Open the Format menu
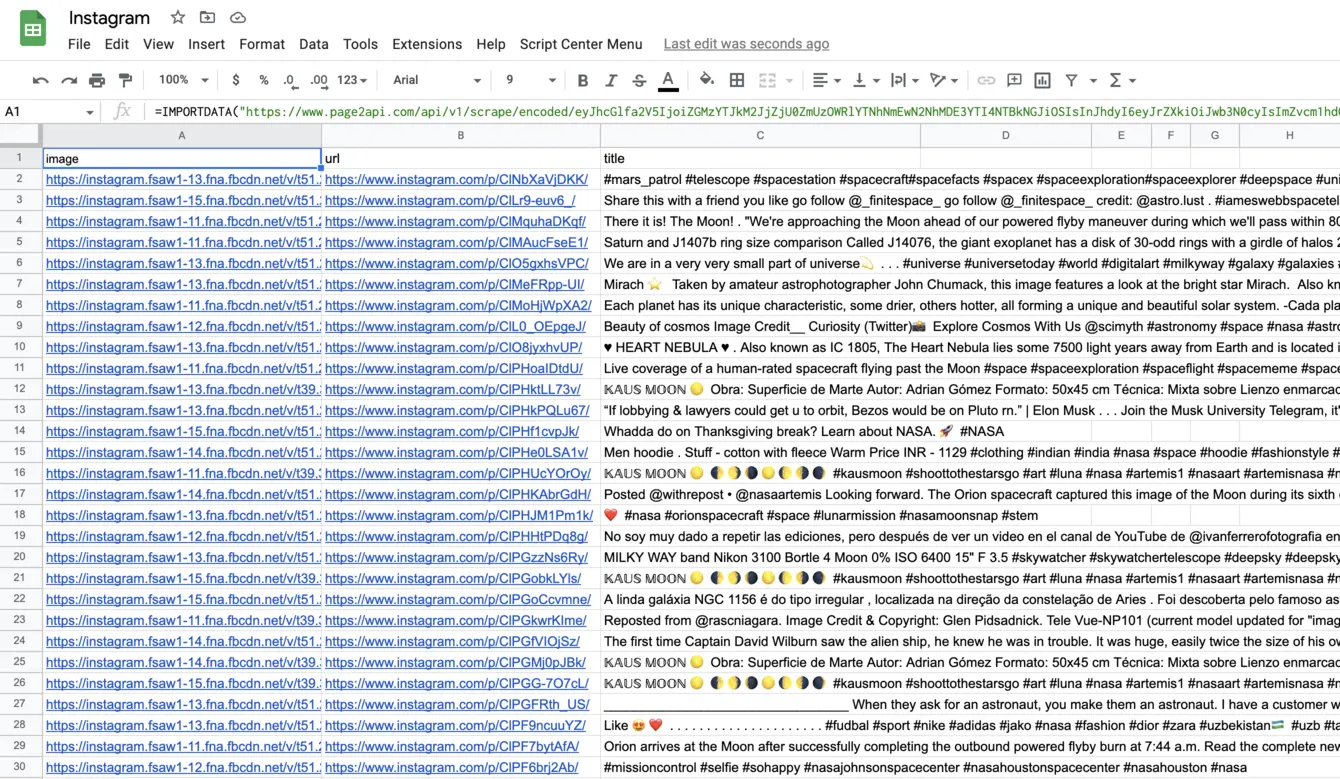Screen dimensions: 1340x779 tap(262, 44)
